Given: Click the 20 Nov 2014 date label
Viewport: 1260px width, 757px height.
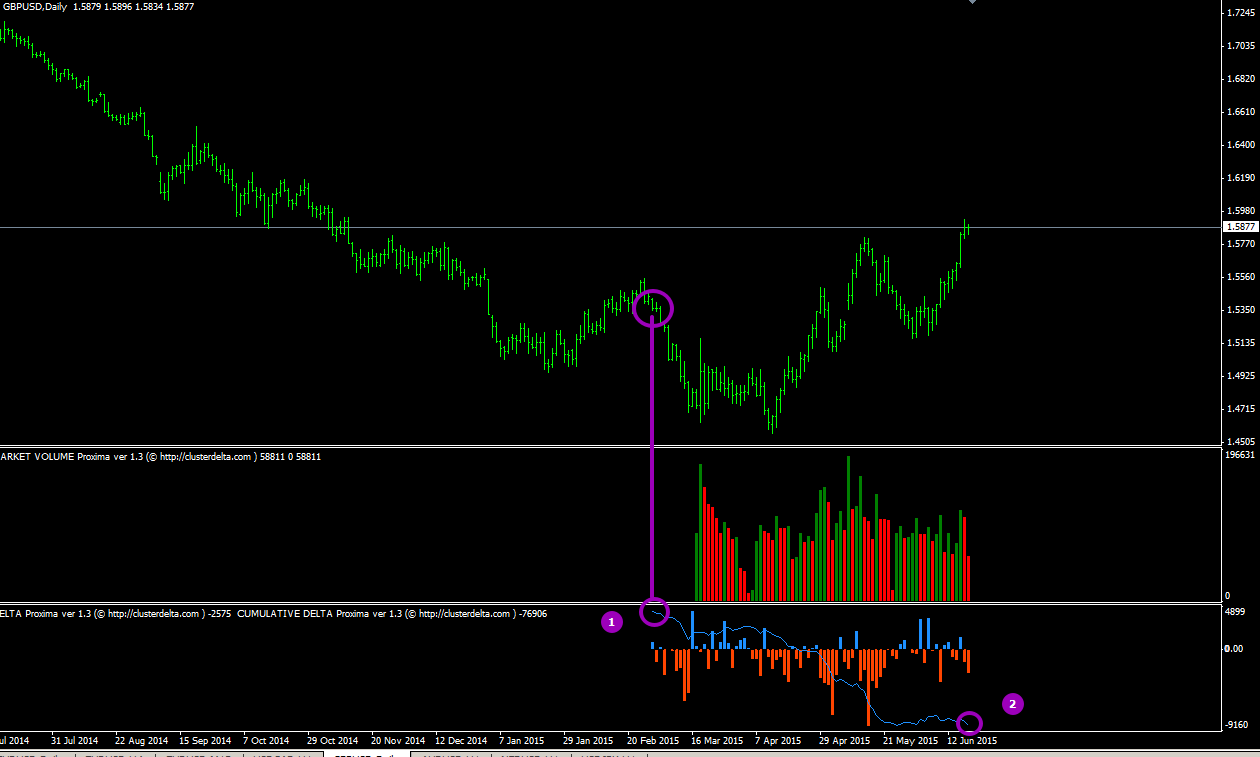Looking at the screenshot, I should coord(398,741).
